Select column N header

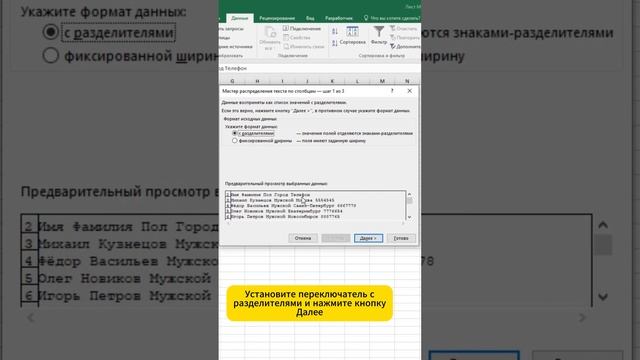click(x=407, y=81)
